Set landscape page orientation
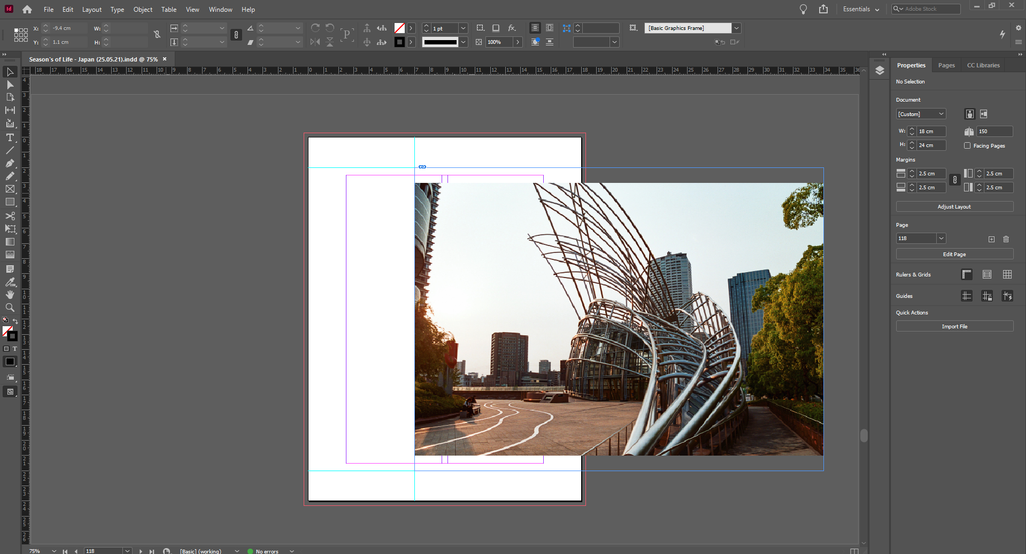1026x554 pixels. tap(983, 114)
